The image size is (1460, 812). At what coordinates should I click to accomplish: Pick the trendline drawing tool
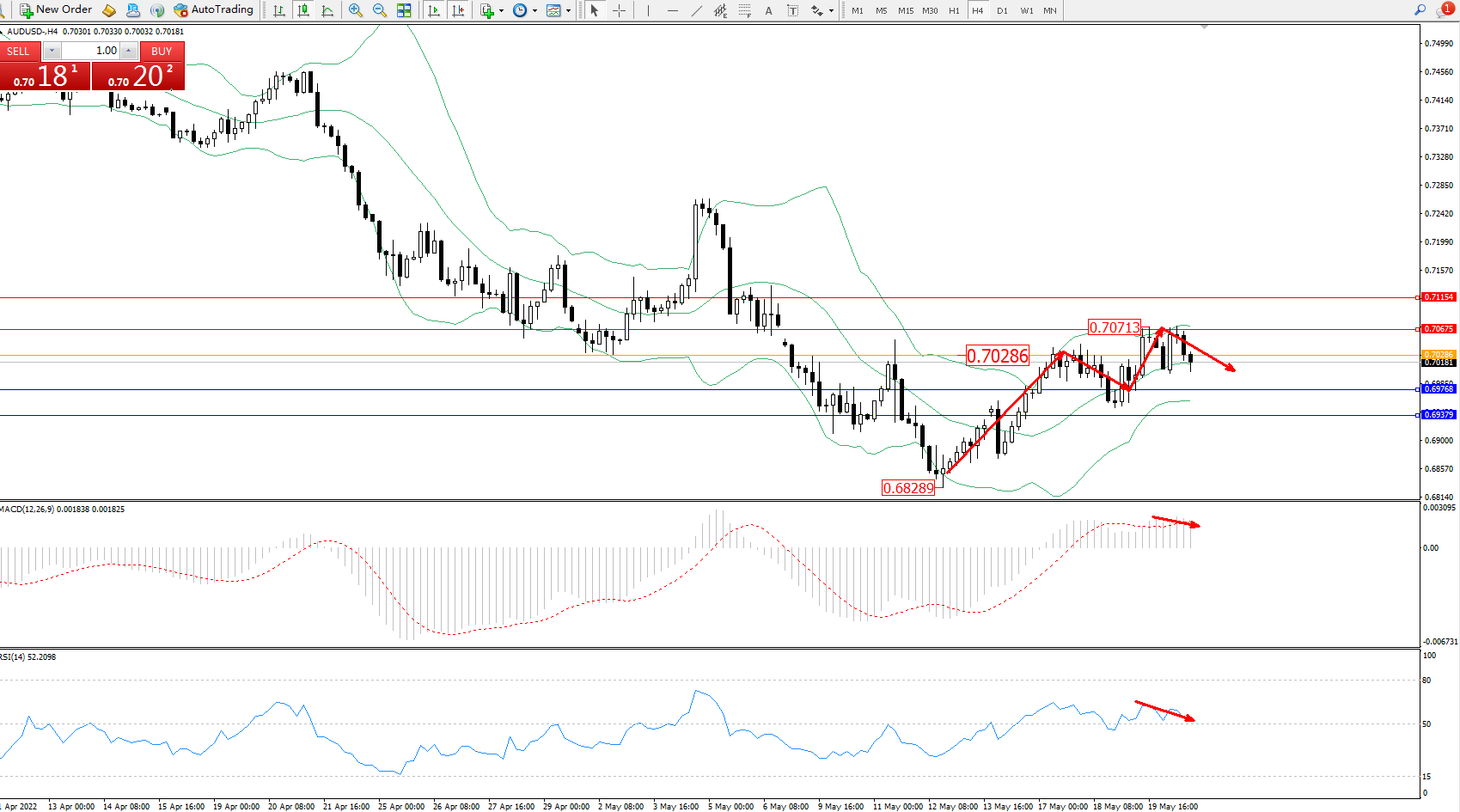tap(697, 10)
